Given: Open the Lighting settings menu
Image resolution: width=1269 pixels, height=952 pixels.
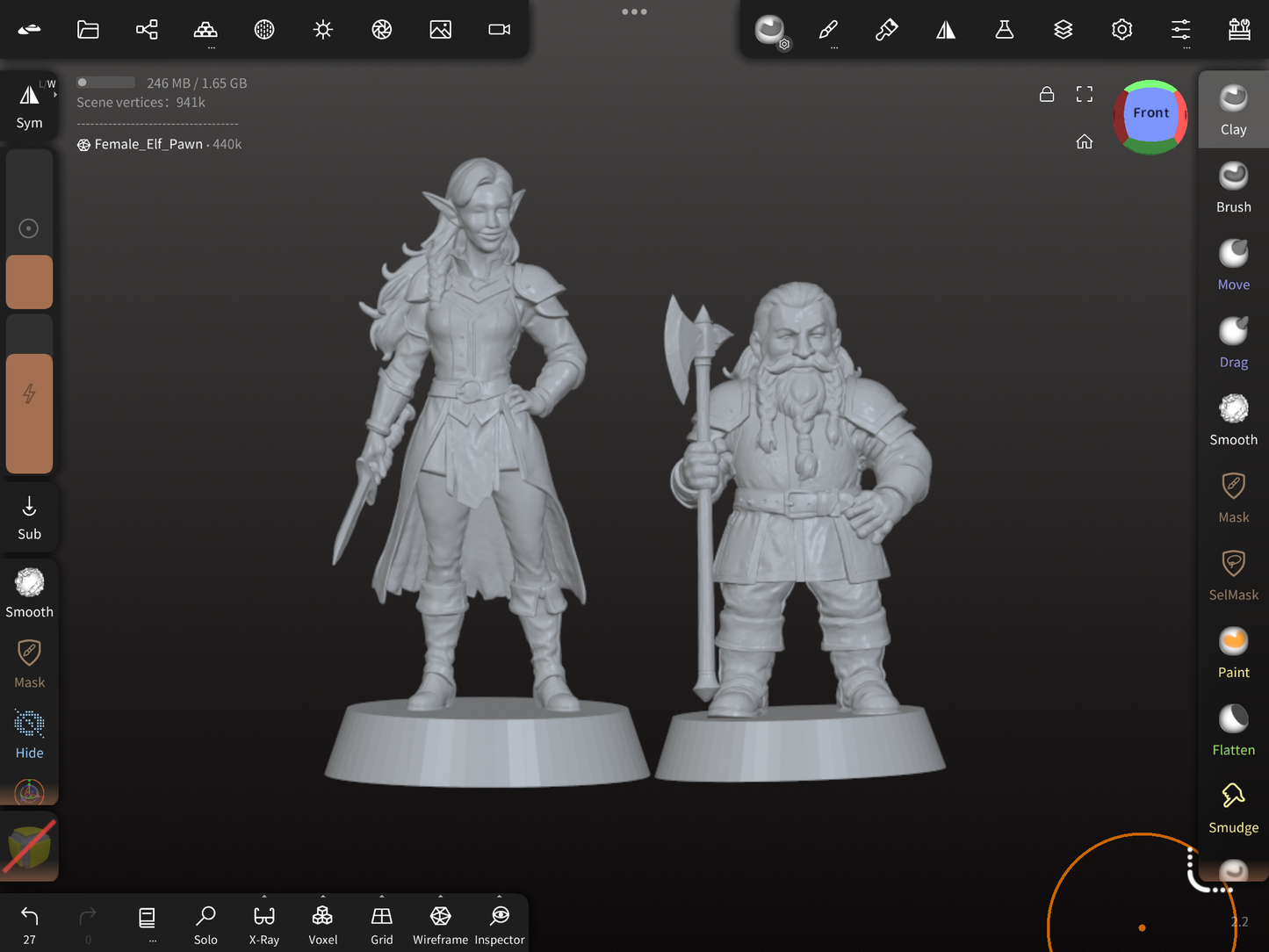Looking at the screenshot, I should click(x=323, y=30).
